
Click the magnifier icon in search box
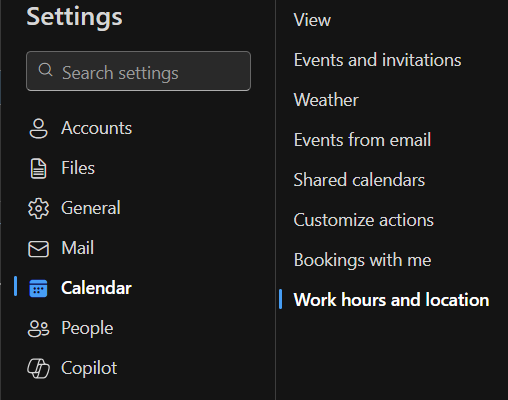click(45, 70)
